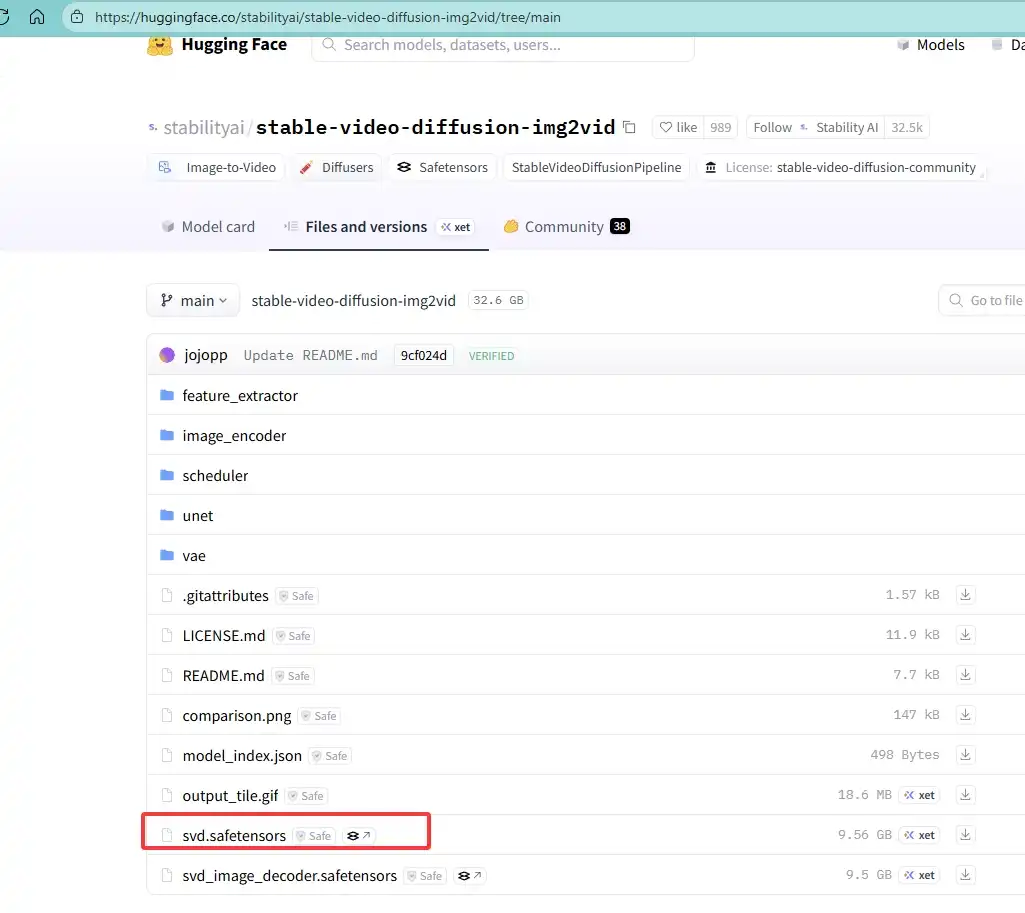Click the Go to file search field
This screenshot has height=913, width=1025.
[x=982, y=301]
